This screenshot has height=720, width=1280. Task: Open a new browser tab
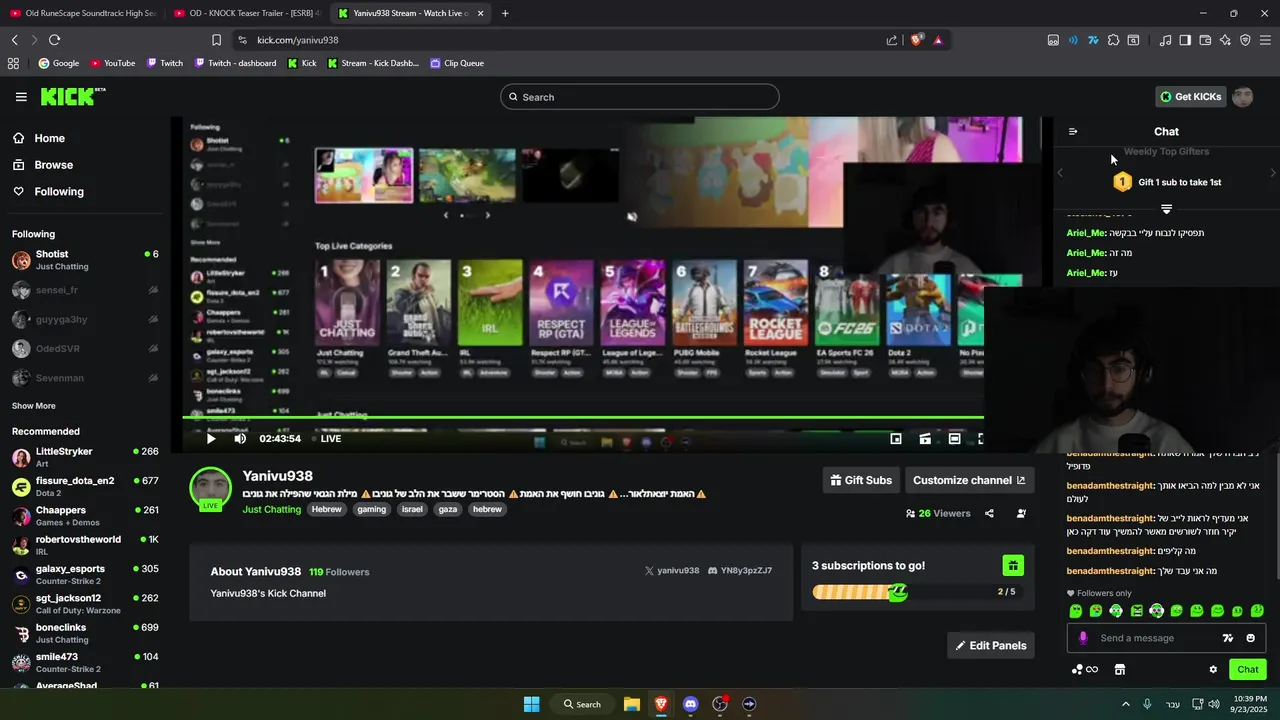click(505, 13)
